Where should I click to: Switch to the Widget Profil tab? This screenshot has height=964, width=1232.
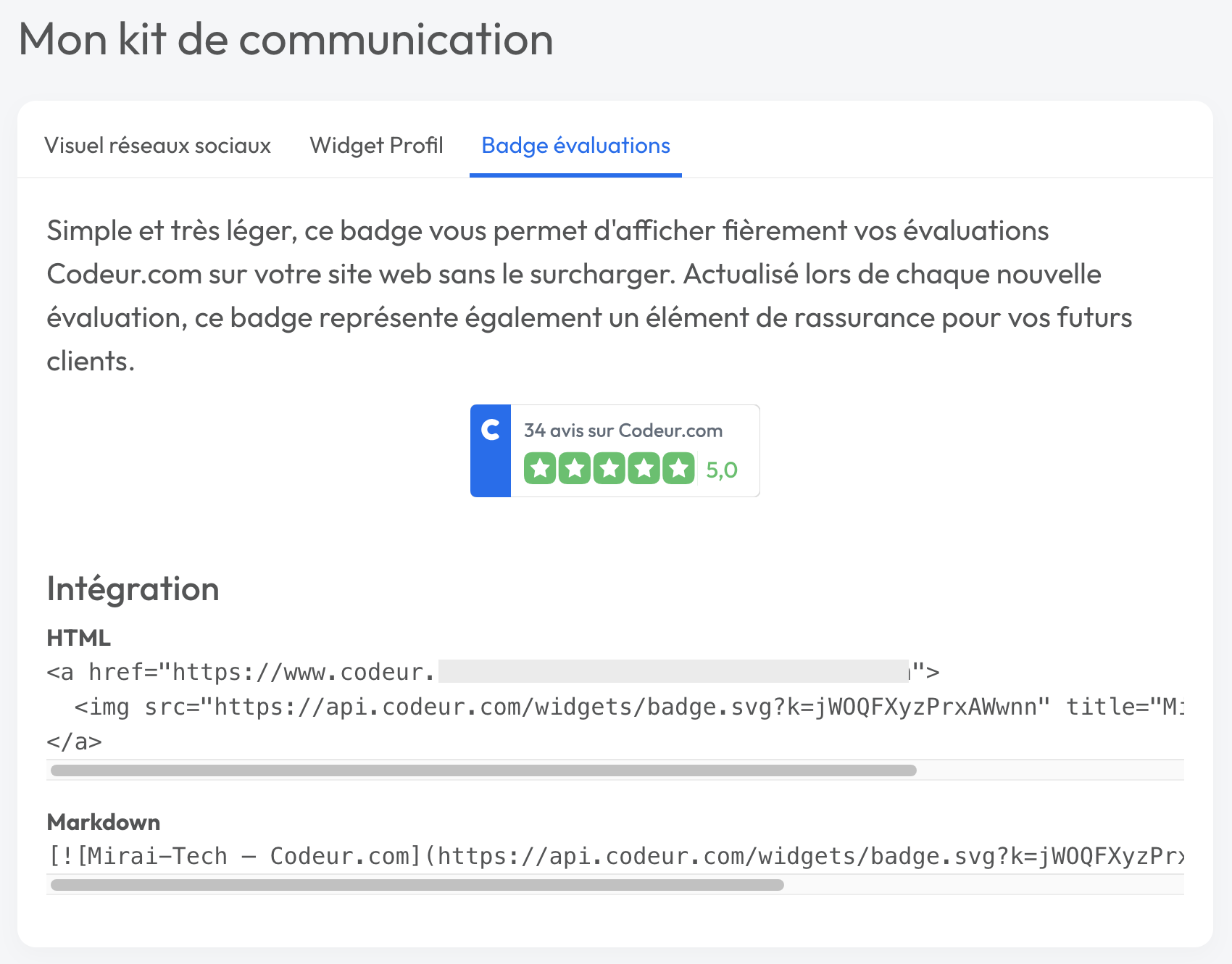[376, 146]
